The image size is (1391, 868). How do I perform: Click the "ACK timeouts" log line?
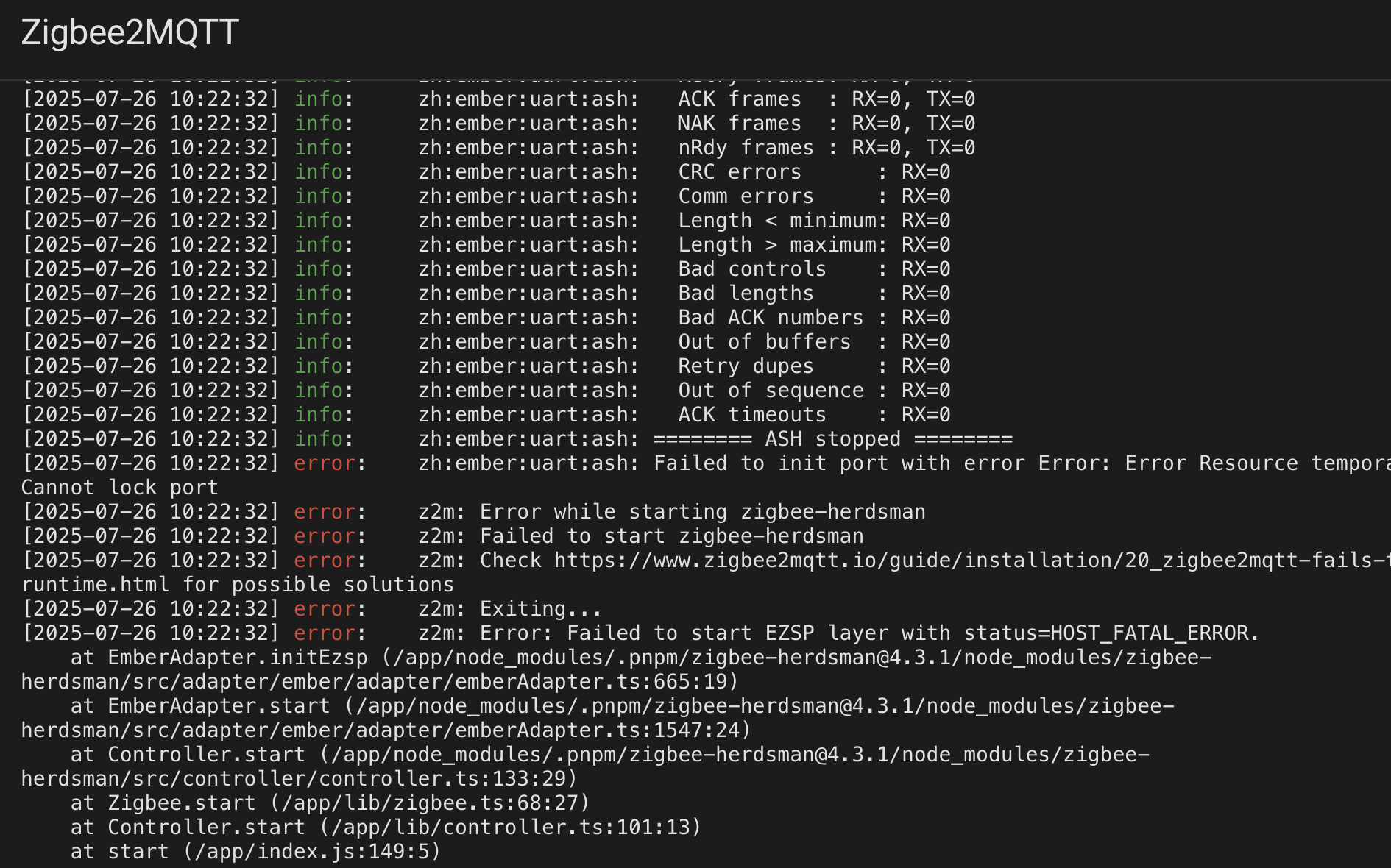pyautogui.click(x=751, y=415)
